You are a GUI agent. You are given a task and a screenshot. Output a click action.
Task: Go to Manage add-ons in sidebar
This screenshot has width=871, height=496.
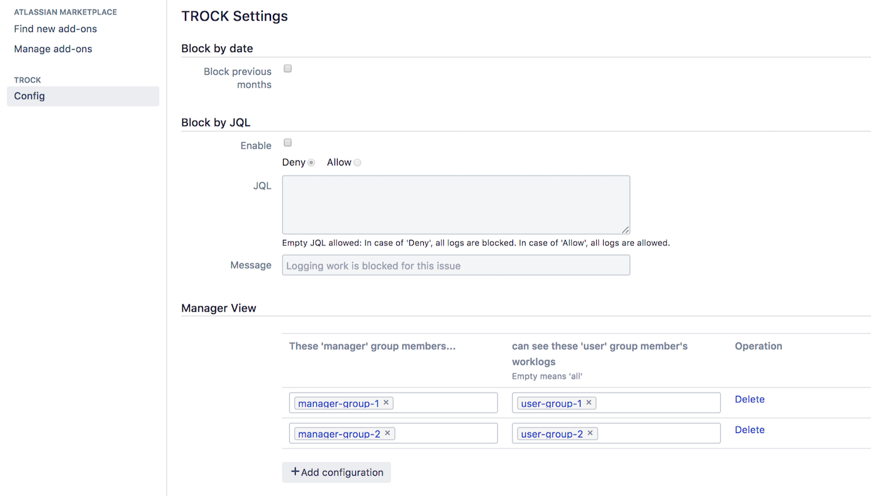point(53,49)
